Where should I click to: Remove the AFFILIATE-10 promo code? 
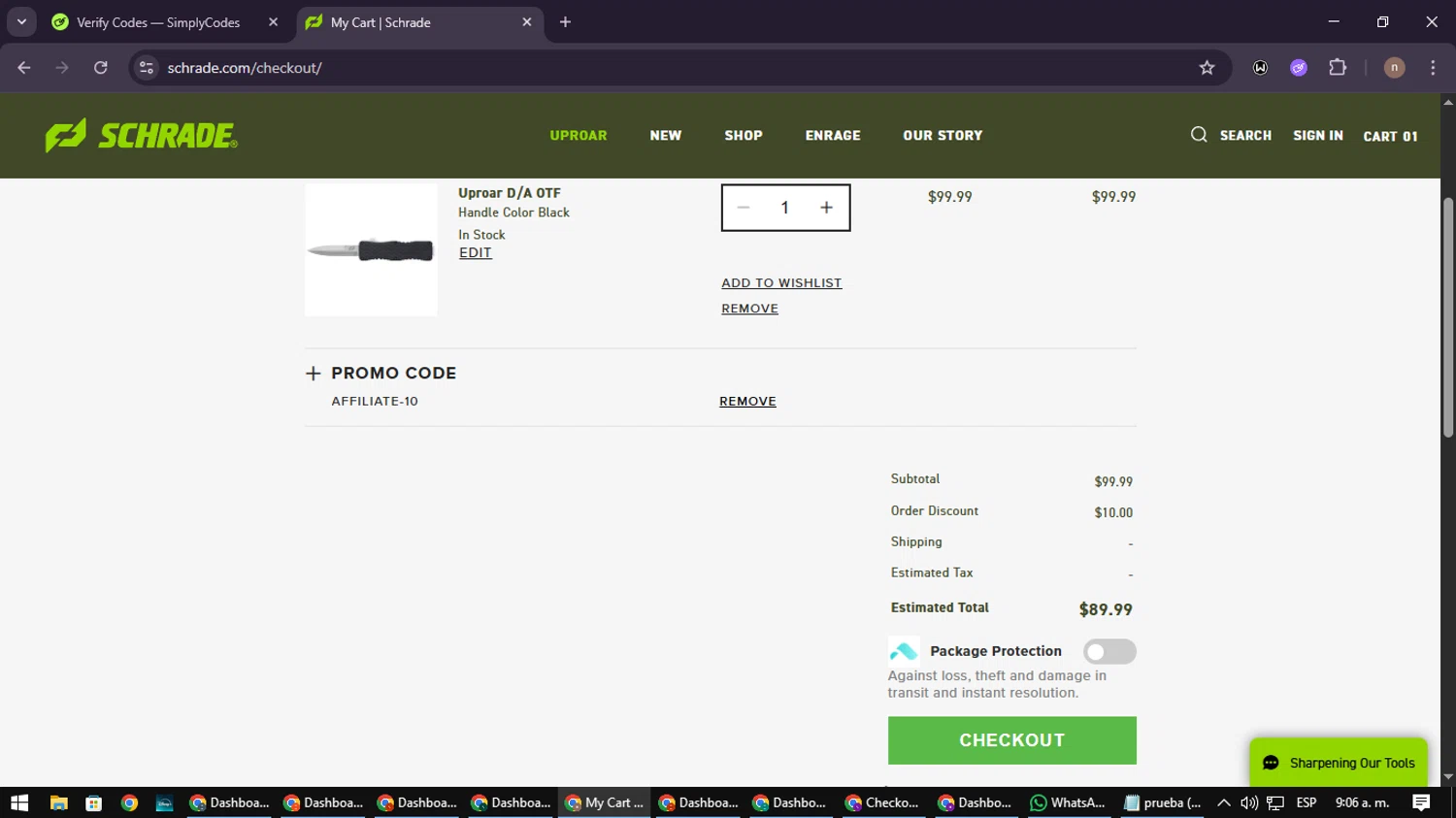click(x=747, y=402)
